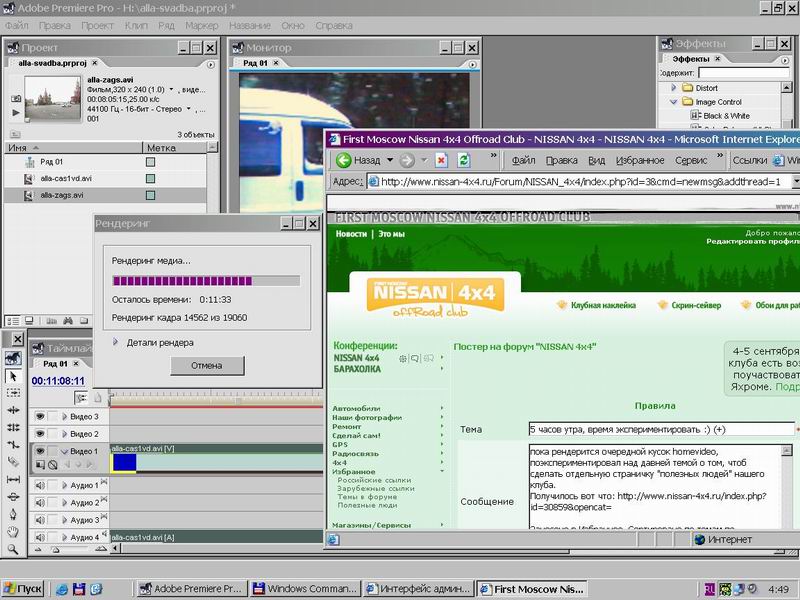Select the dashed-box Track Select tool
This screenshot has height=600, width=800.
point(13,393)
